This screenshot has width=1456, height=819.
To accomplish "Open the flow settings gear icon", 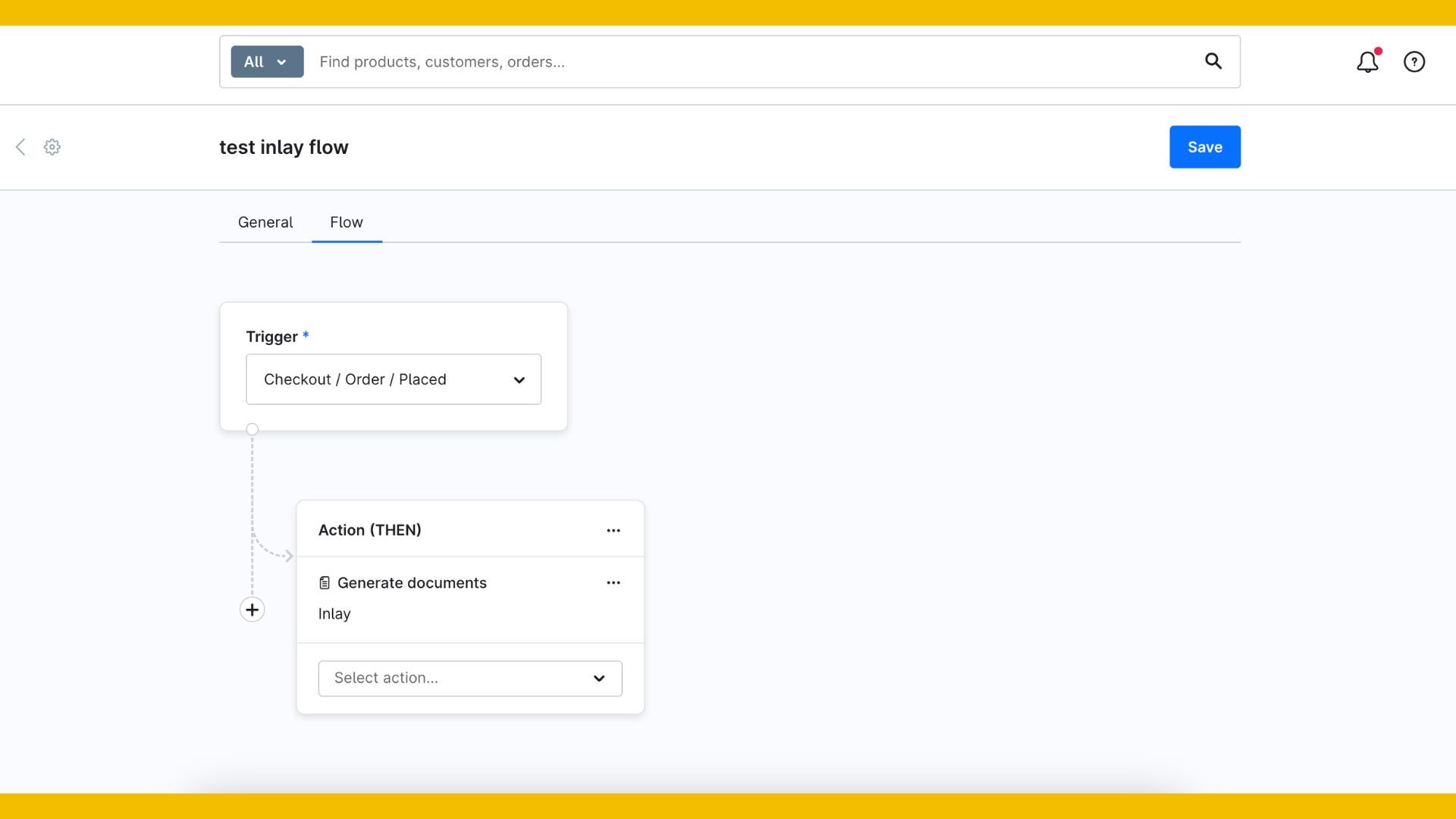I will (52, 147).
